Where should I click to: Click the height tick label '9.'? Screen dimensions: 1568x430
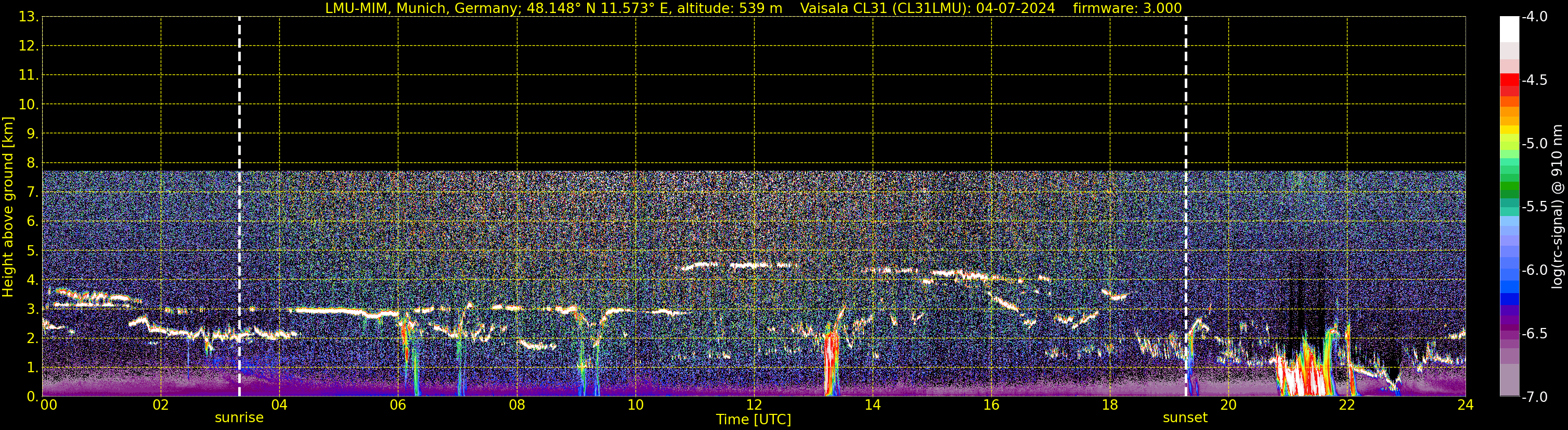click(32, 133)
